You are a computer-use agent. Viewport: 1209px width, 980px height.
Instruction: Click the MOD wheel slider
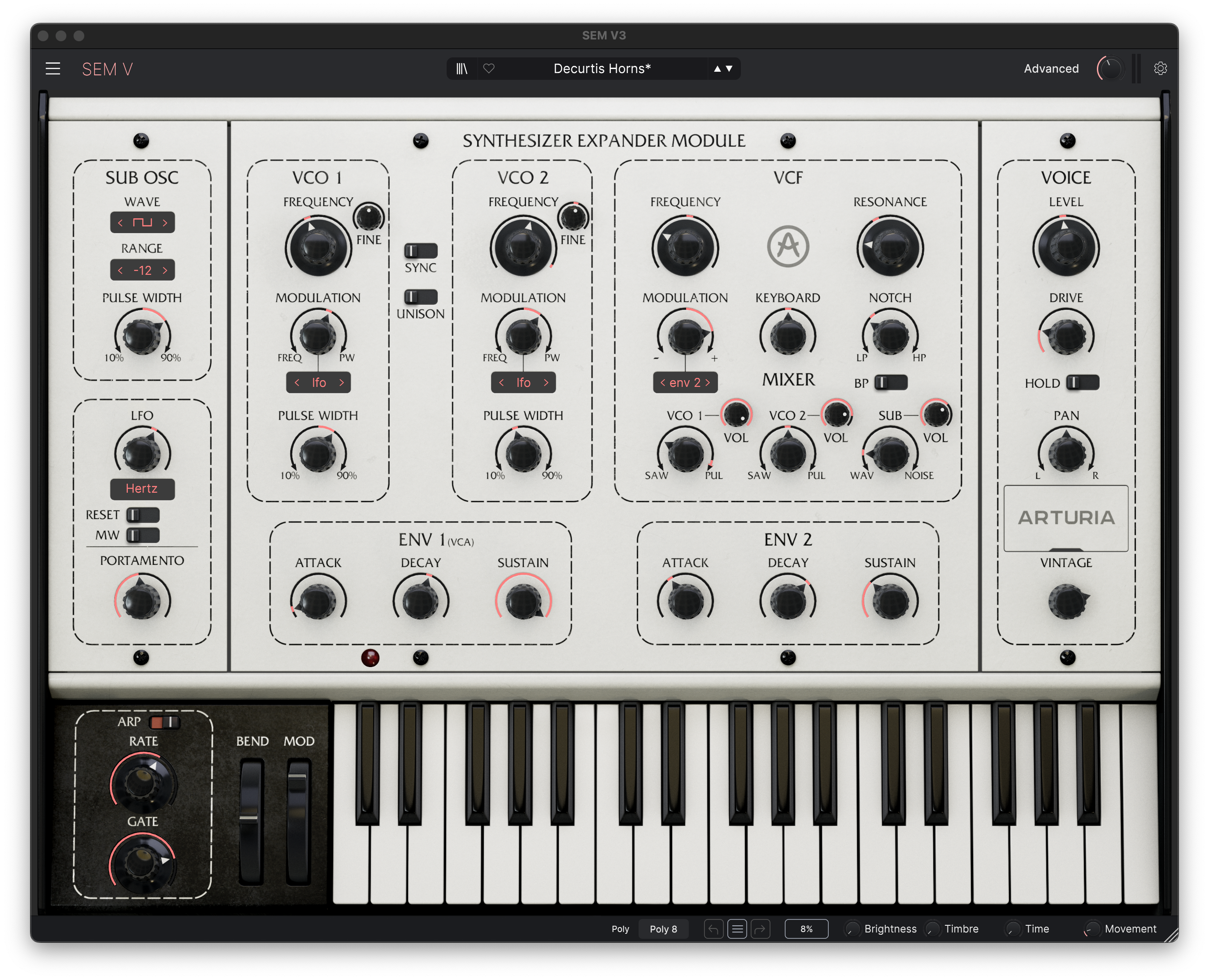tap(298, 821)
